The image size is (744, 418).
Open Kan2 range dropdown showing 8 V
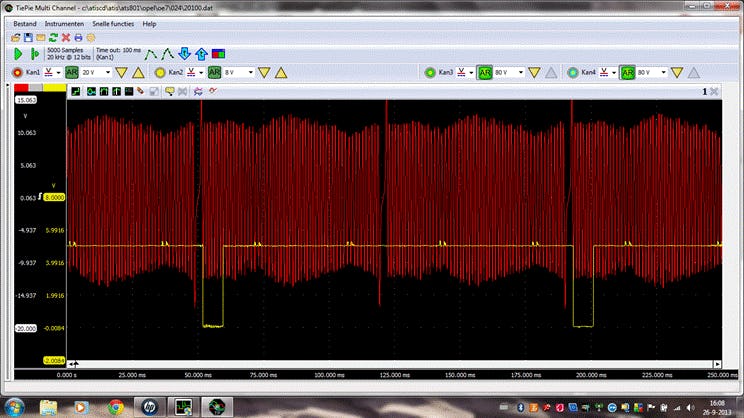point(237,73)
